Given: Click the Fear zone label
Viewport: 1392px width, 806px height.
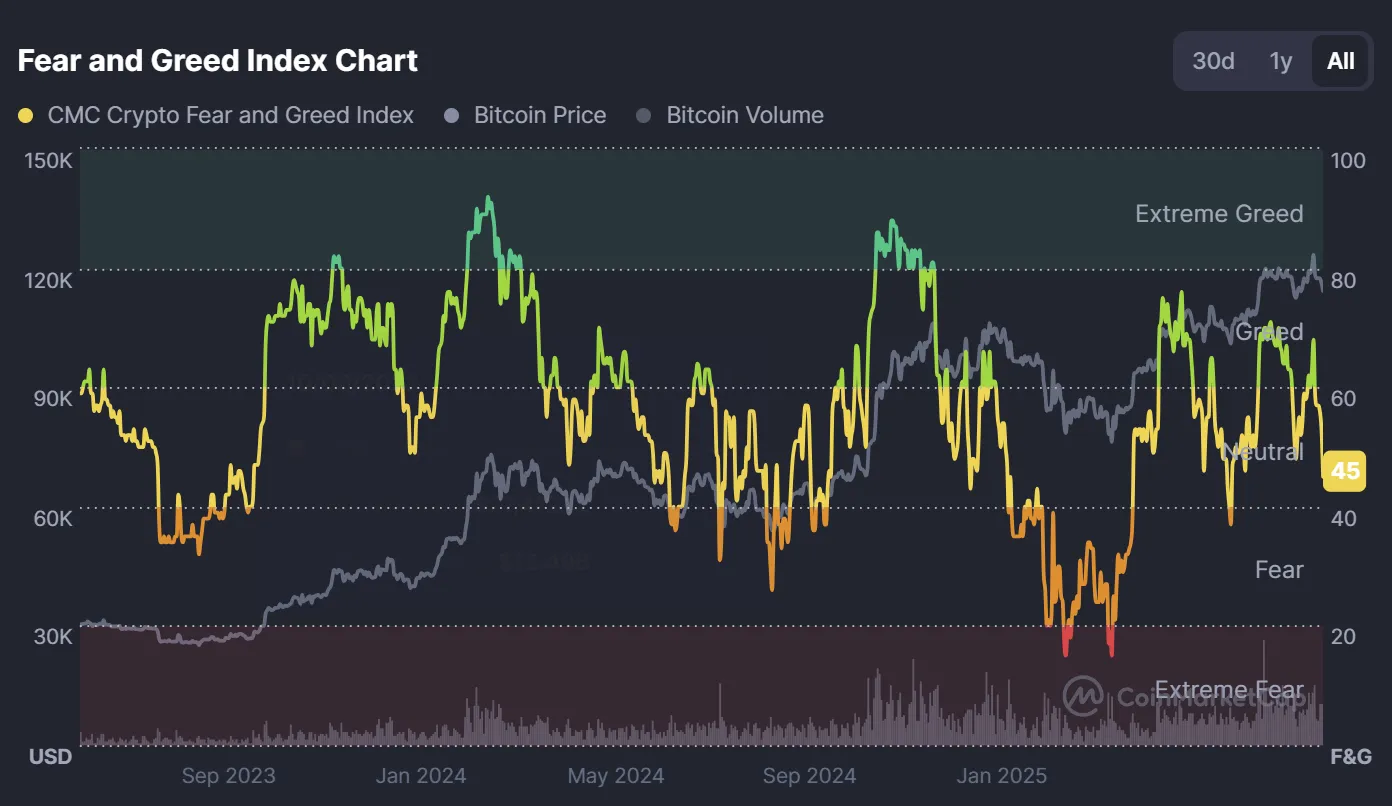Looking at the screenshot, I should pos(1279,569).
